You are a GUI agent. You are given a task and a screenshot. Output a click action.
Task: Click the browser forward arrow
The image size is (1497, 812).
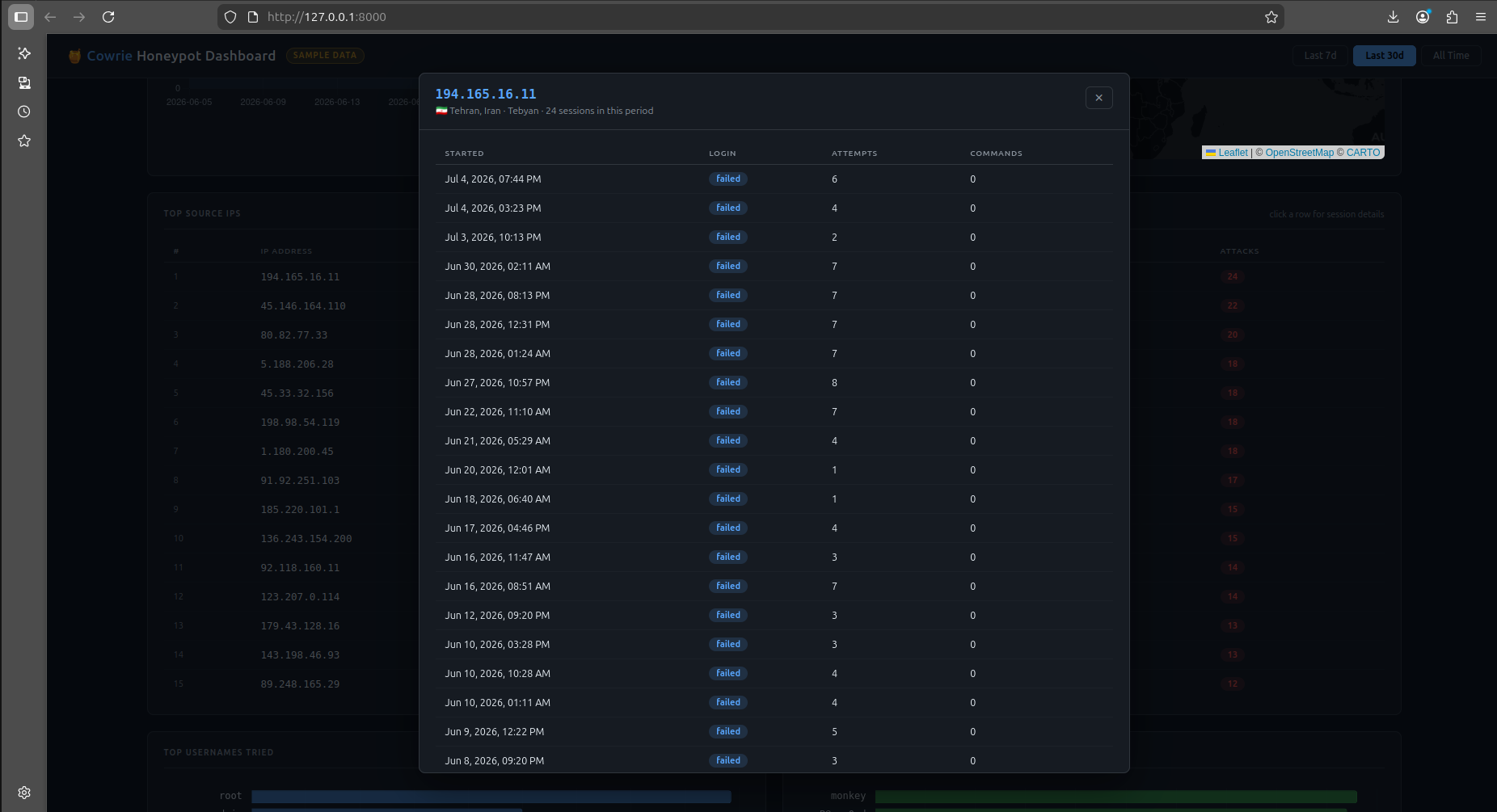pyautogui.click(x=79, y=17)
